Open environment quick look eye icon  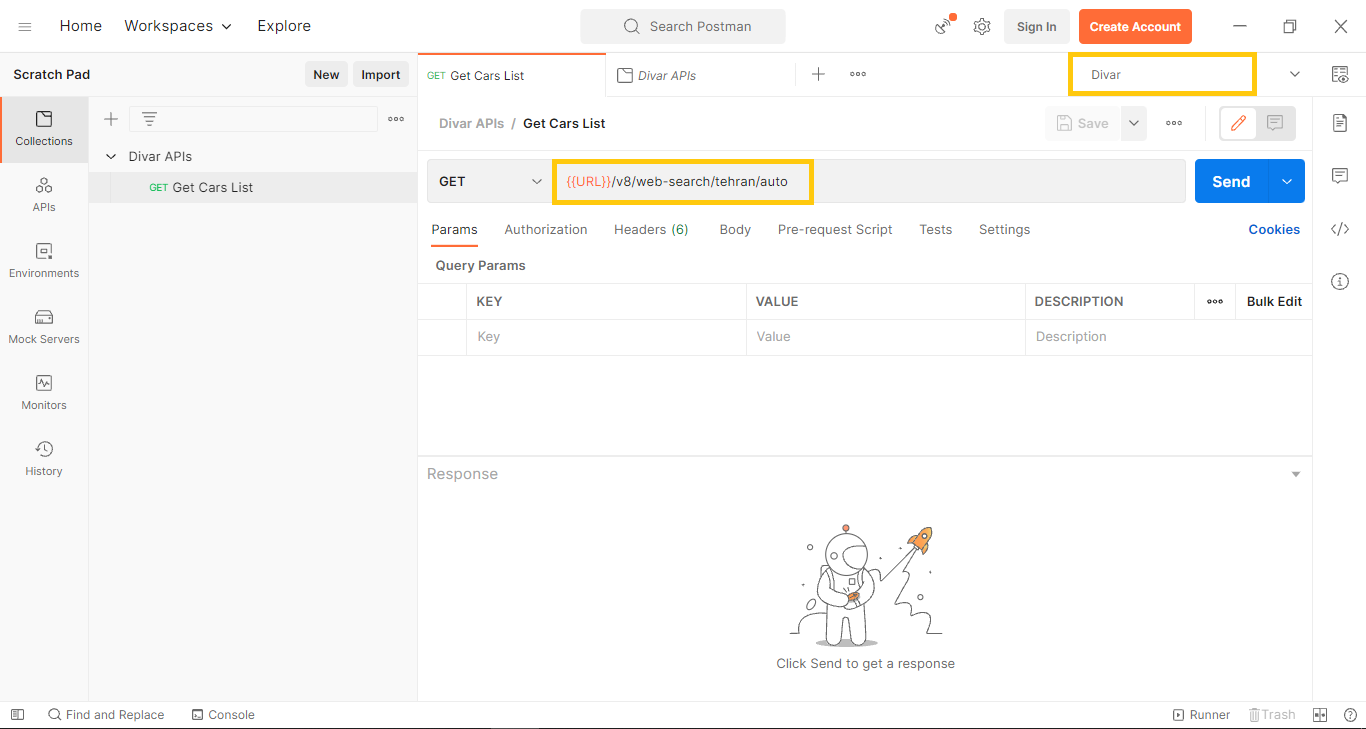pyautogui.click(x=1340, y=74)
